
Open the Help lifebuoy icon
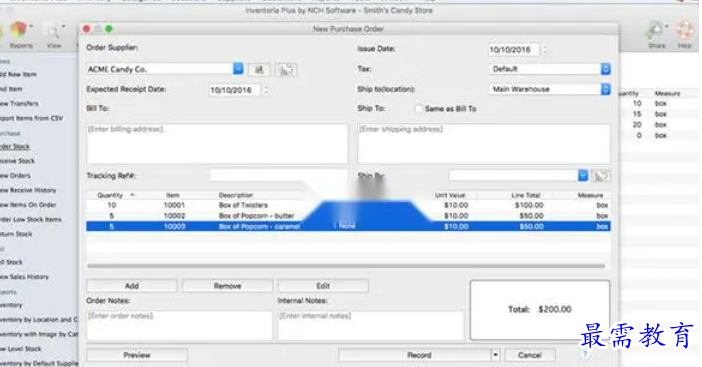684,35
